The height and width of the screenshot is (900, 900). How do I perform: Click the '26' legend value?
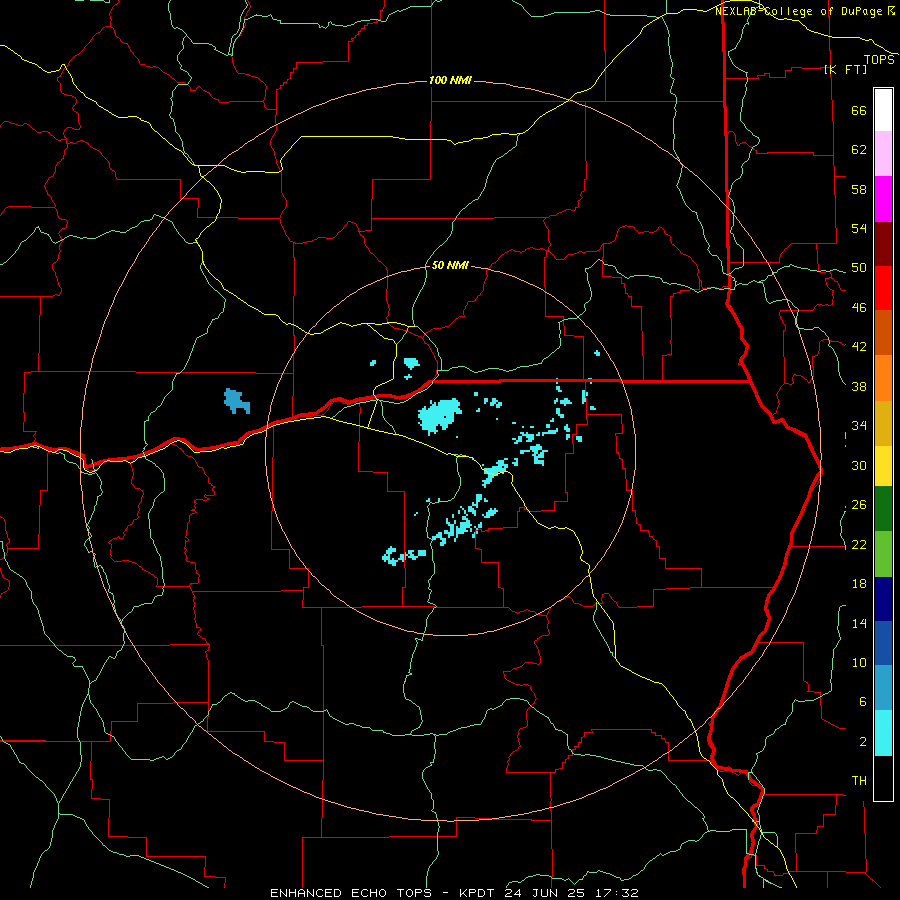859,505
